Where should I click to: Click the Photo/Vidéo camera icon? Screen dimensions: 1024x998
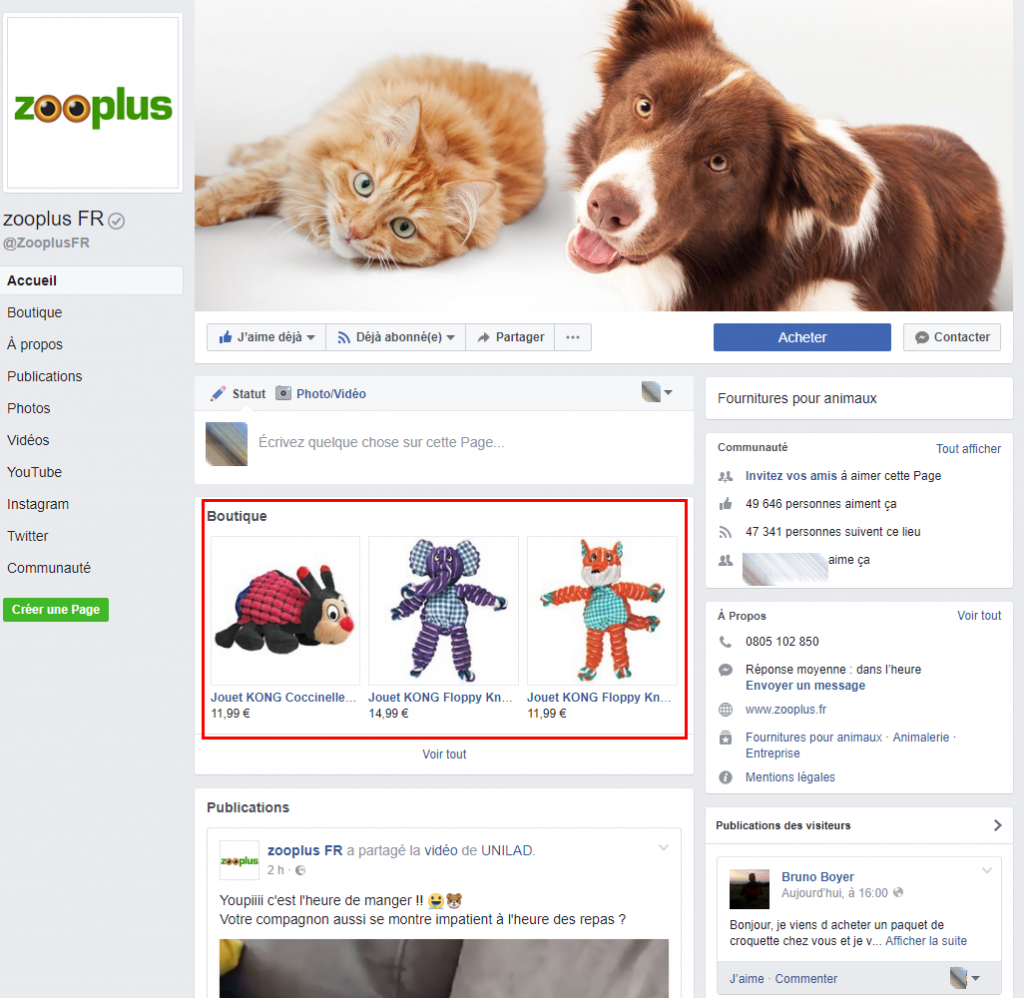point(284,394)
